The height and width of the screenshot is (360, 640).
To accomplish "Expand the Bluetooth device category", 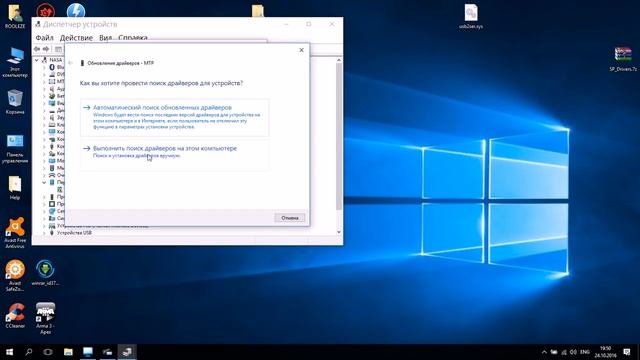I will click(x=44, y=67).
